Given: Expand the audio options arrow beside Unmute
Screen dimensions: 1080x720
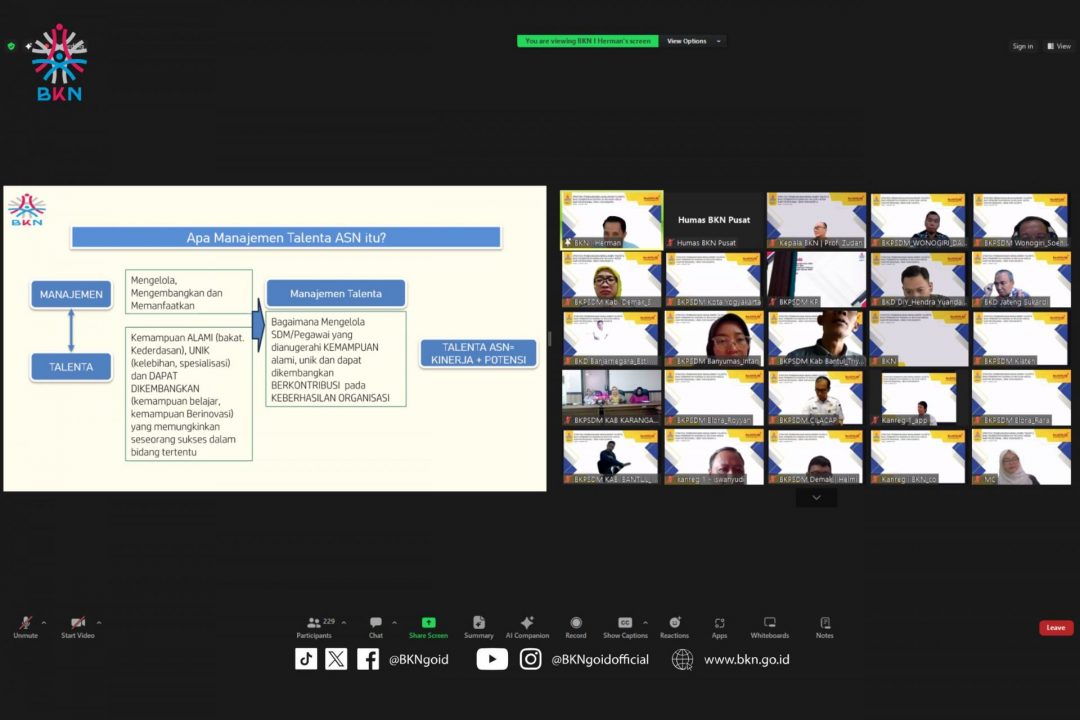Looking at the screenshot, I should pos(46,622).
